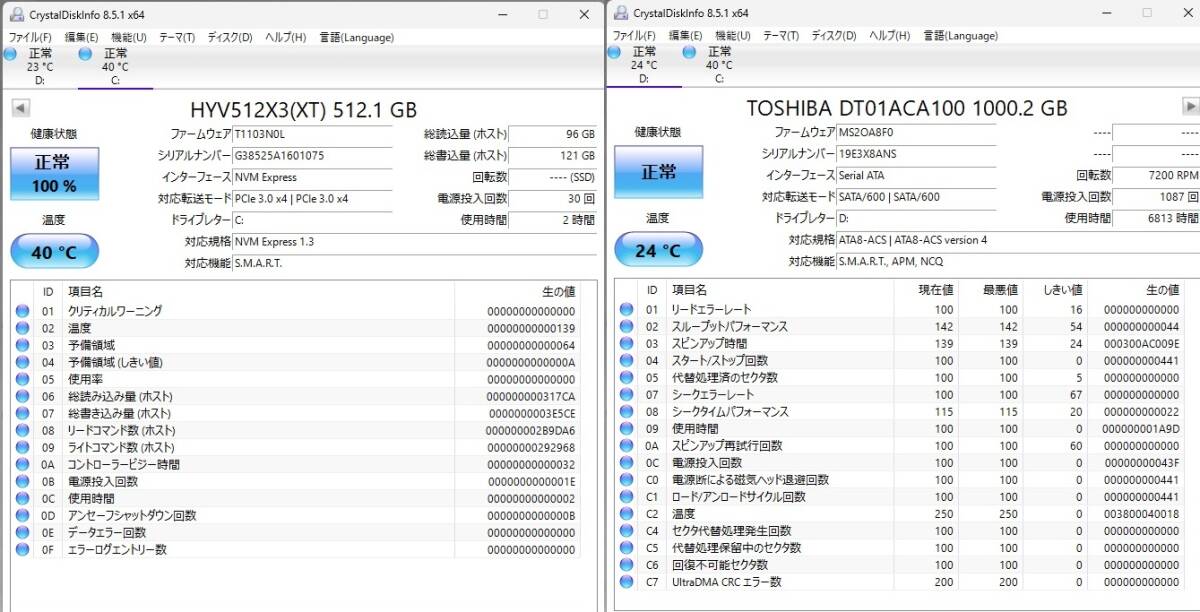This screenshot has height=612, width=1200.
Task: Click the total host writes field showing 121 GB
Action: pyautogui.click(x=553, y=156)
